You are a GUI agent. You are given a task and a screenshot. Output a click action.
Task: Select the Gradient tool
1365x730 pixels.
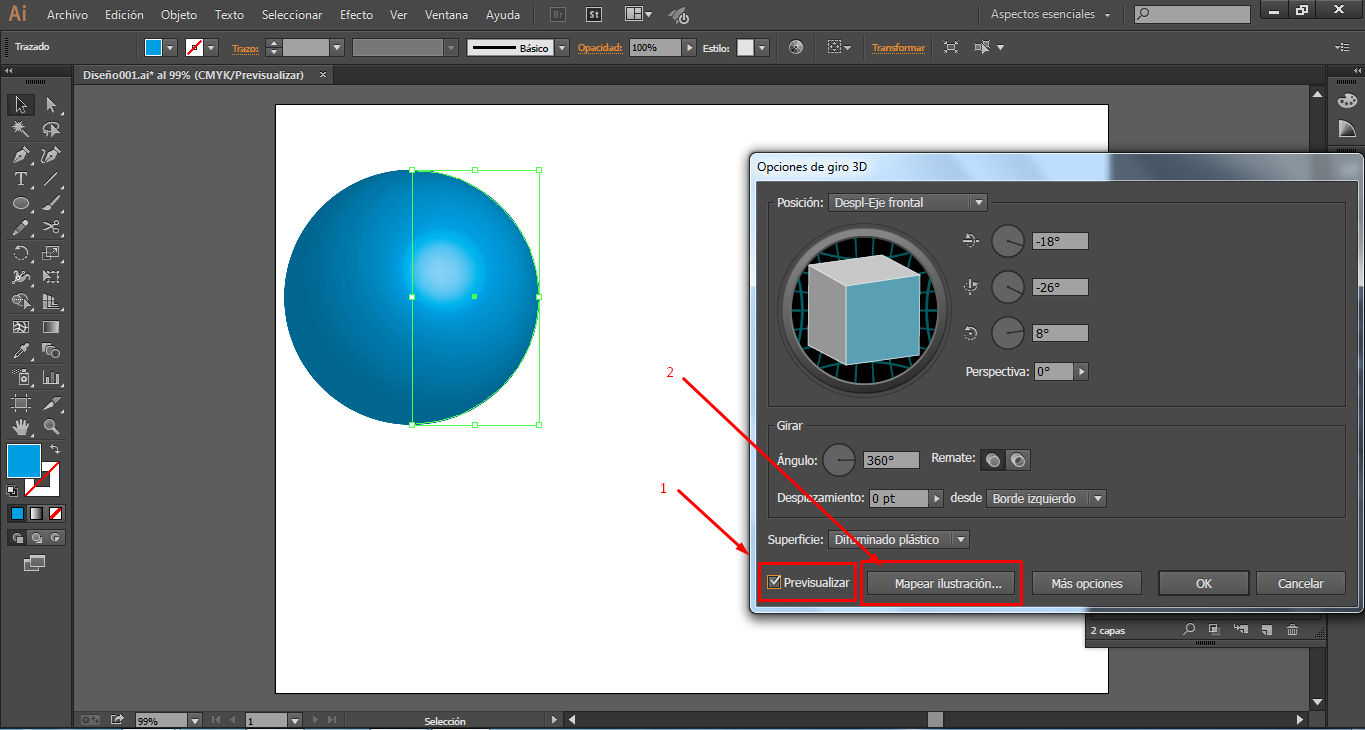pyautogui.click(x=51, y=327)
